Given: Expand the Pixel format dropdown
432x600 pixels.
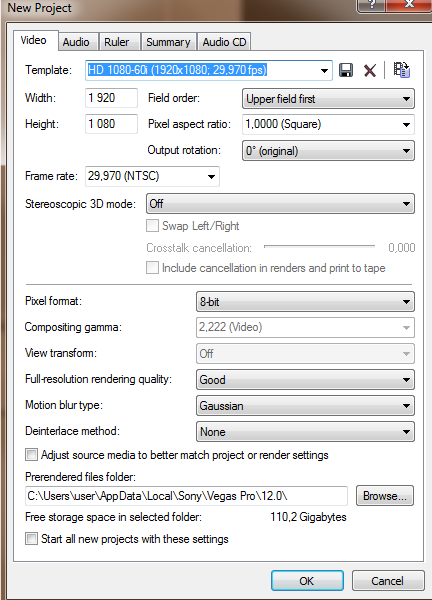Looking at the screenshot, I should (x=305, y=302).
